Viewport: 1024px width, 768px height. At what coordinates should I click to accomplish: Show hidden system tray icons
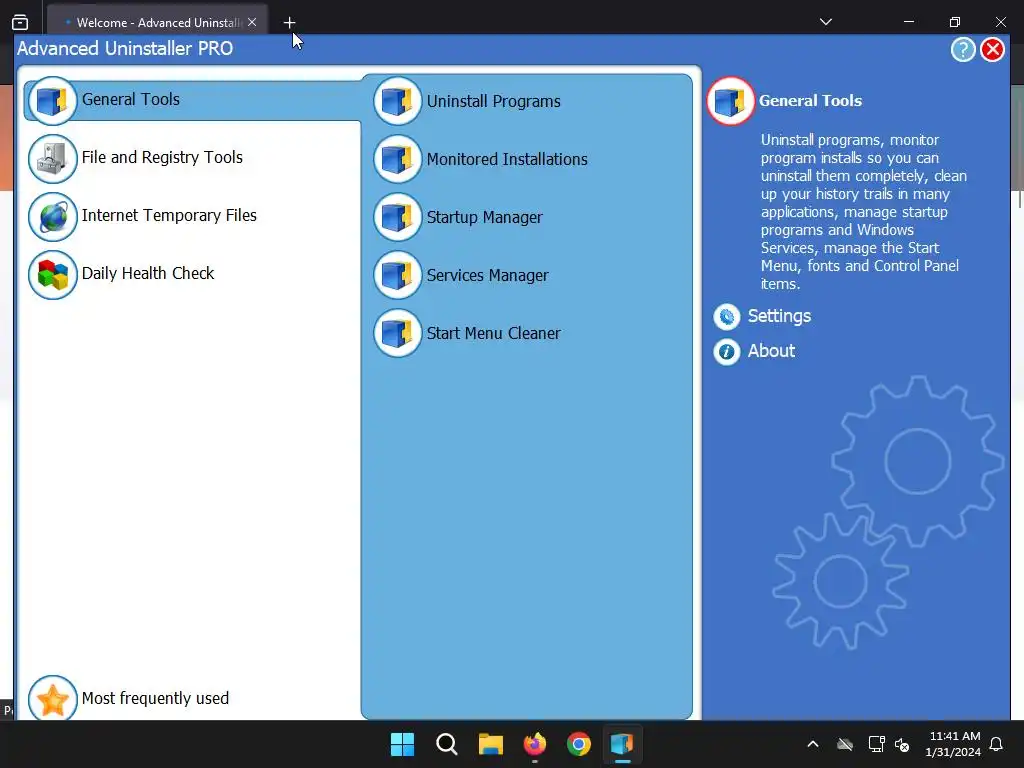(813, 744)
